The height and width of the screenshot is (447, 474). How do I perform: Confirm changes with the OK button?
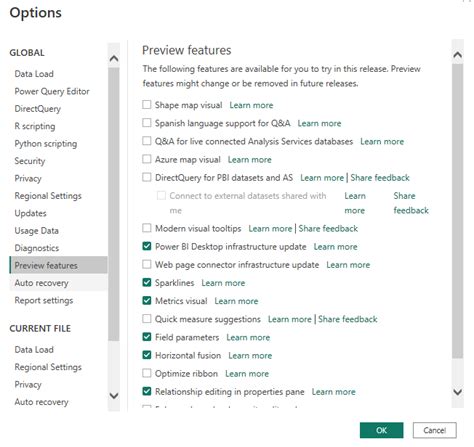click(381, 430)
